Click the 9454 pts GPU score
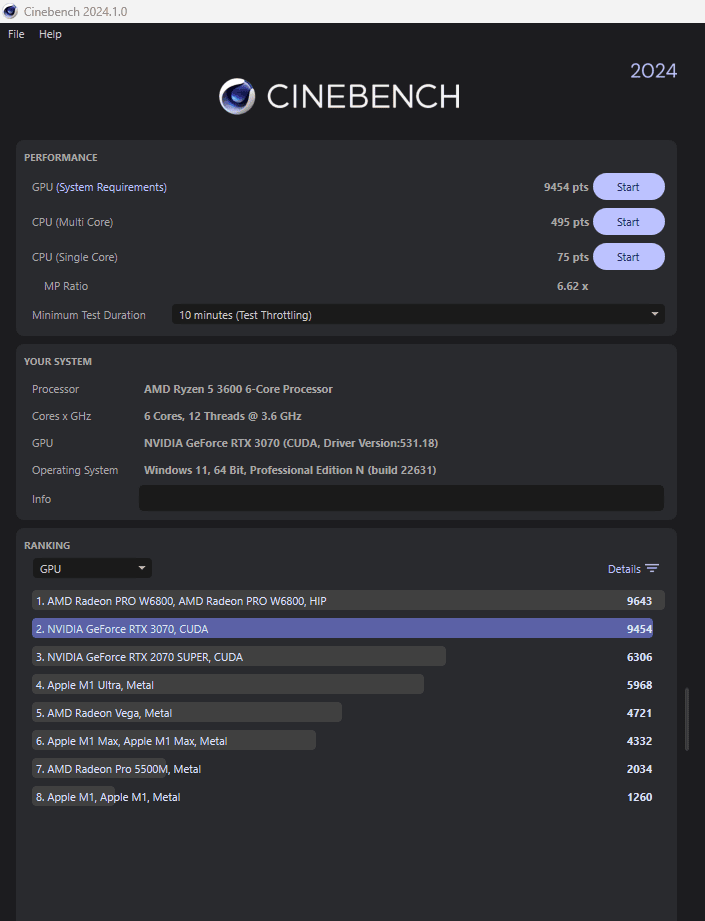 pyautogui.click(x=566, y=187)
